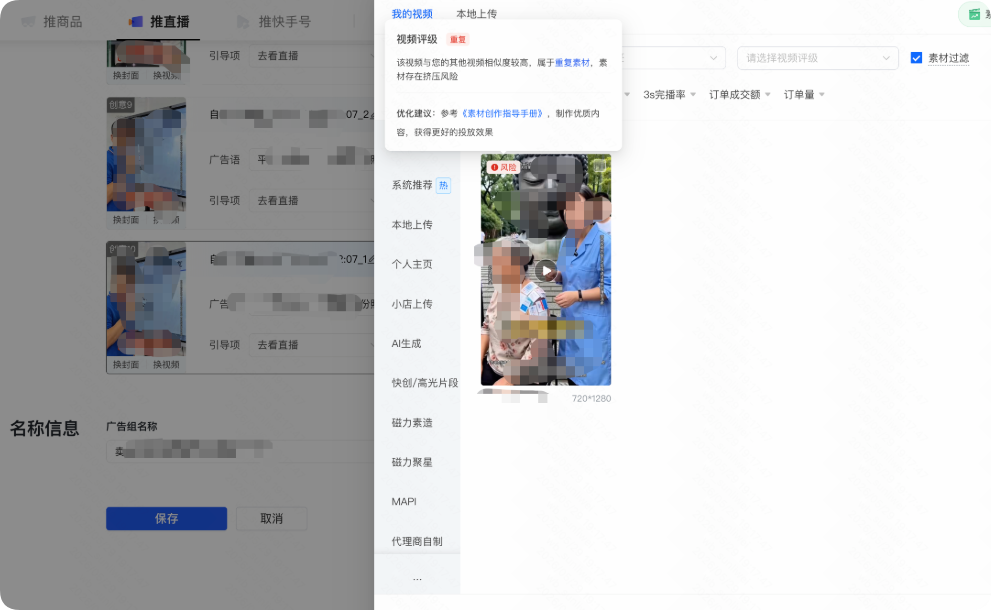Click 换封面 under the 创意9 thumbnail
Viewport: 991px width, 610px height.
click(126, 220)
